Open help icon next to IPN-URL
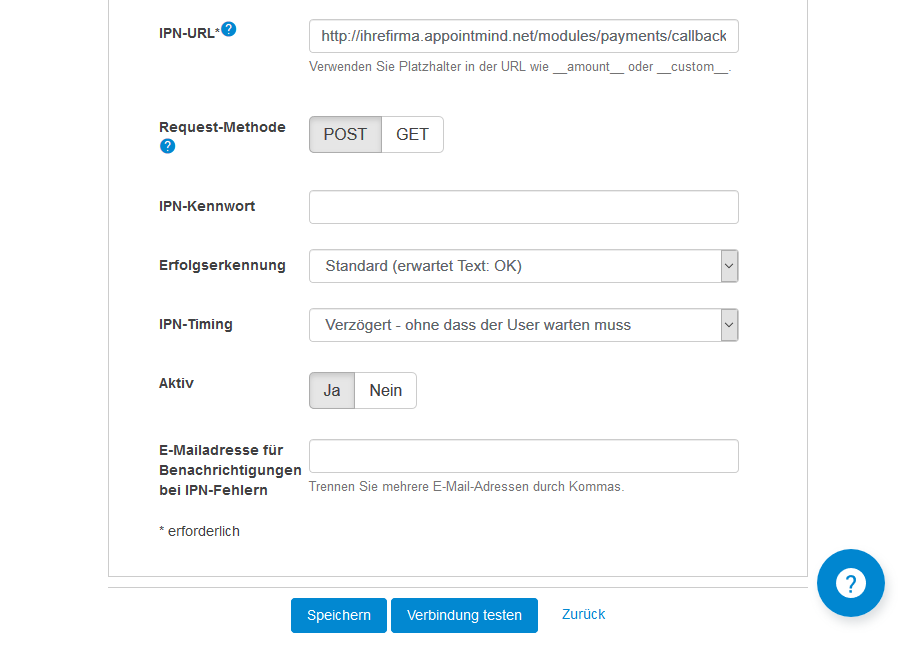 (229, 29)
